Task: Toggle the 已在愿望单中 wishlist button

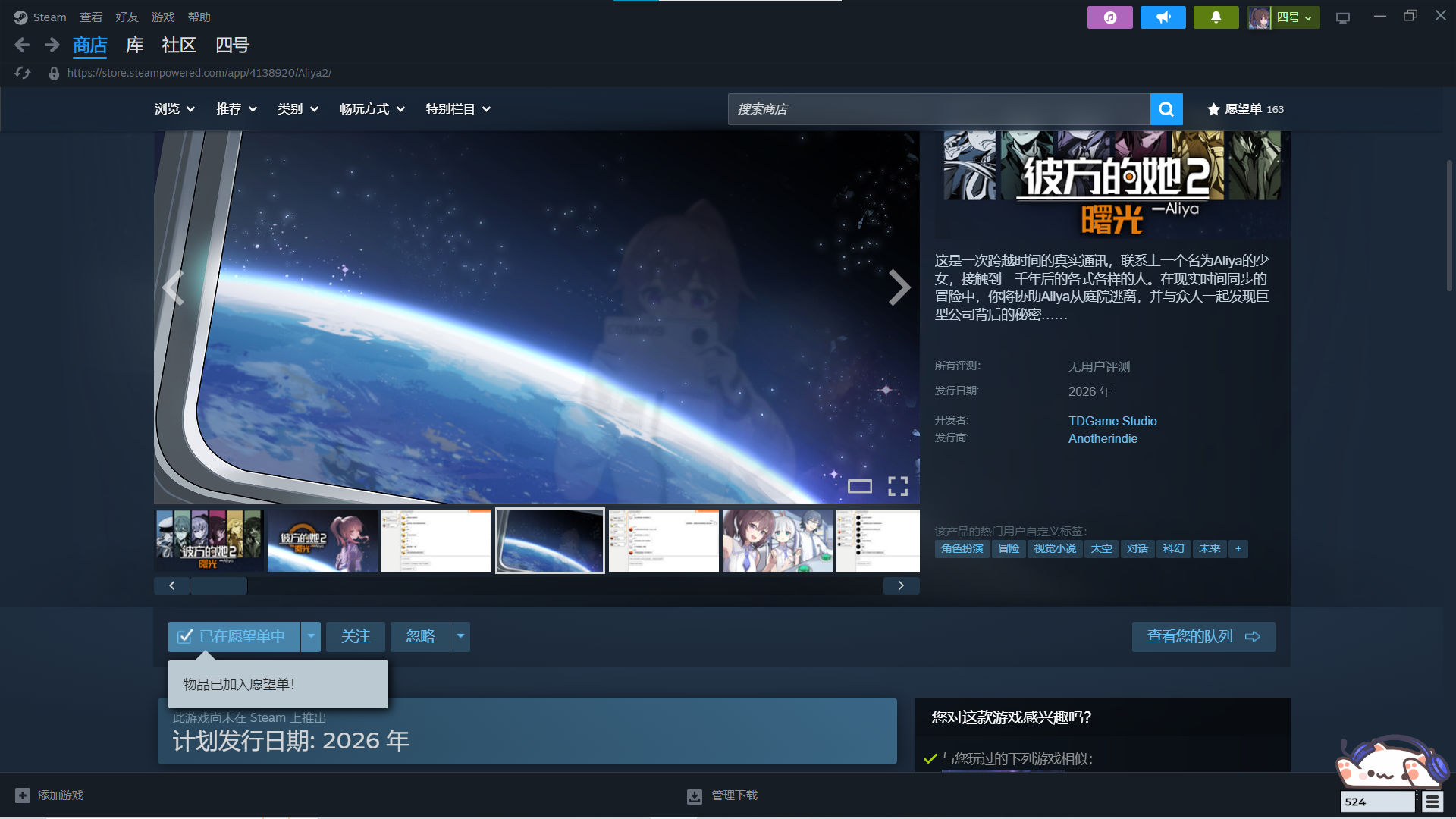Action: (234, 637)
